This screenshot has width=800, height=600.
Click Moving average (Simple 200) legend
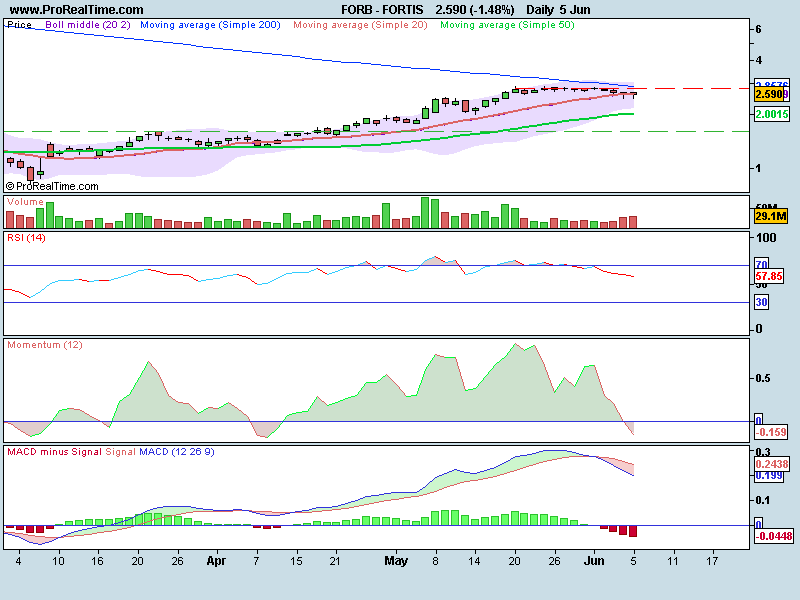[210, 24]
